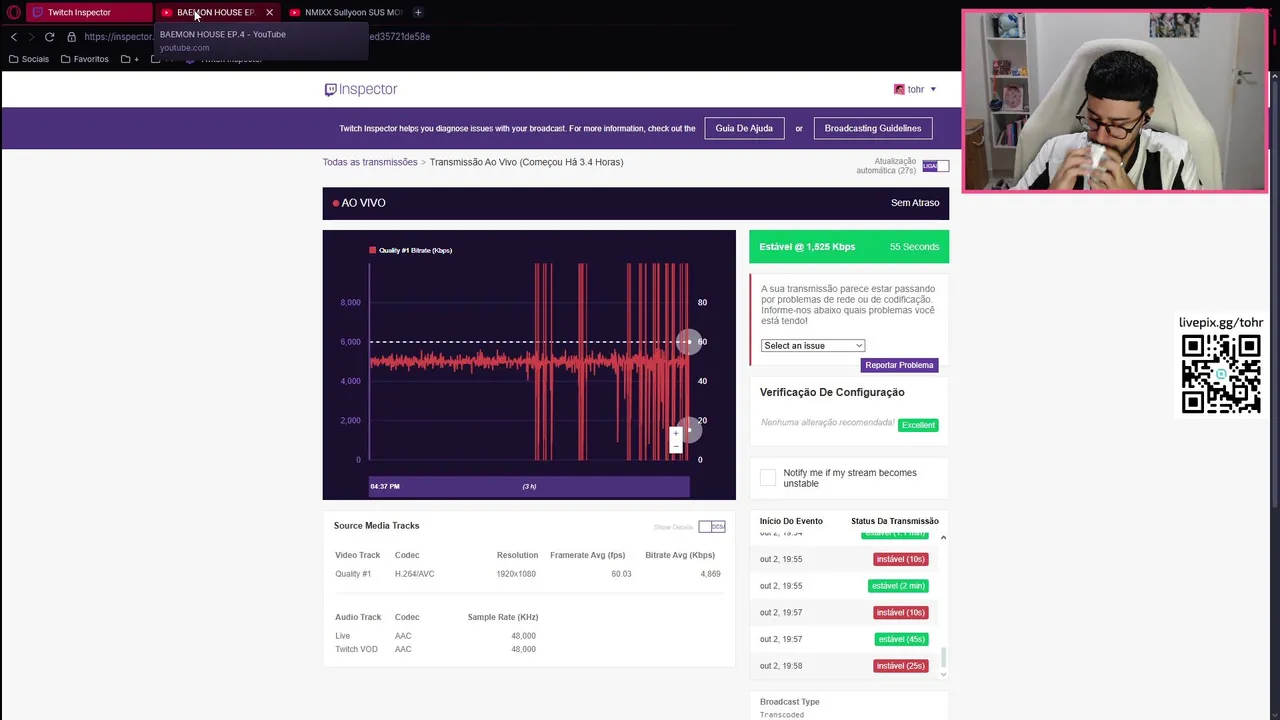Click the H.264/AVC codec value

click(x=414, y=574)
